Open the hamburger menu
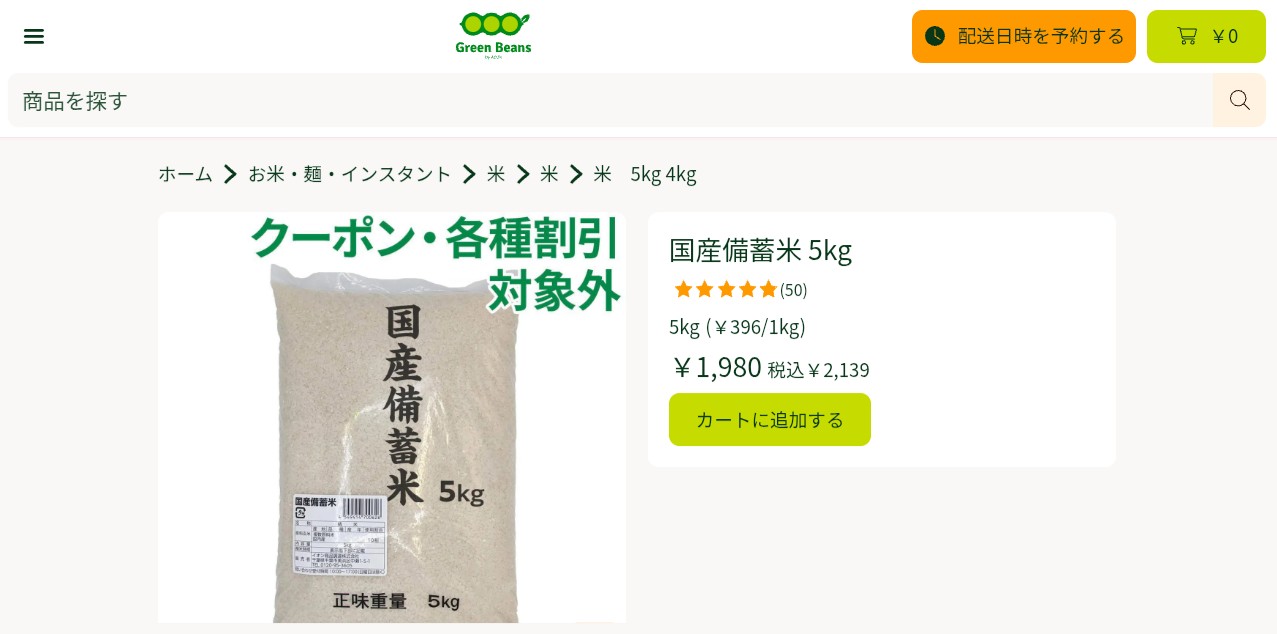This screenshot has width=1277, height=634. (x=34, y=37)
